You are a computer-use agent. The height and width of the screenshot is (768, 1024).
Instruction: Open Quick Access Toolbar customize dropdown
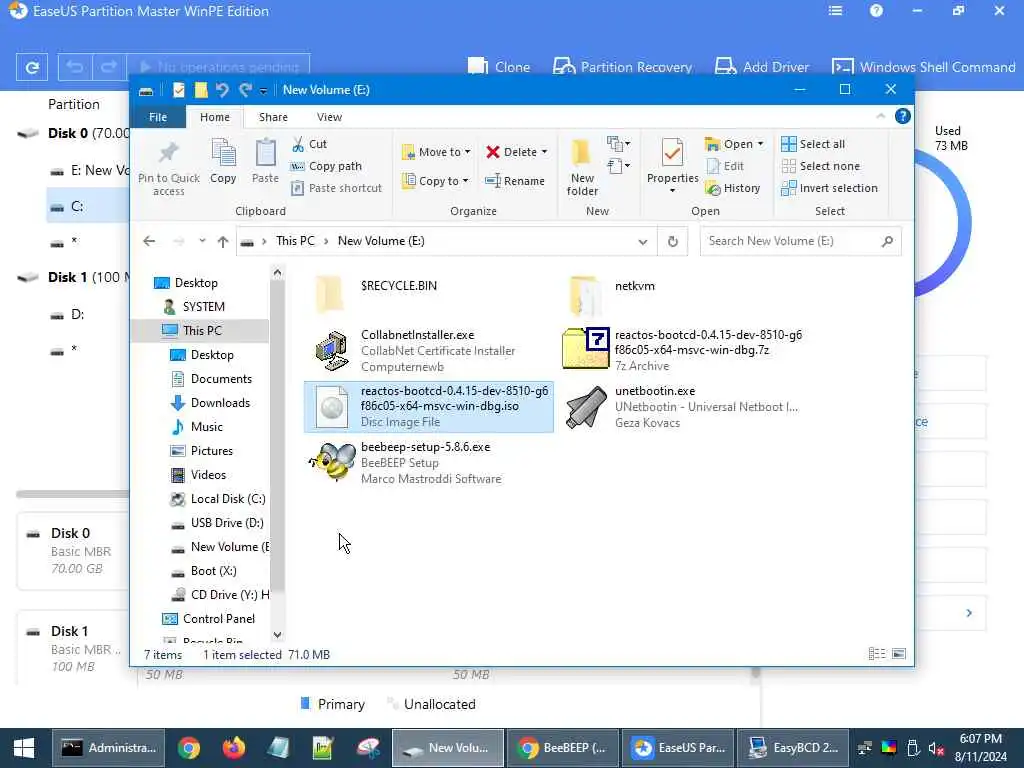coord(263,91)
